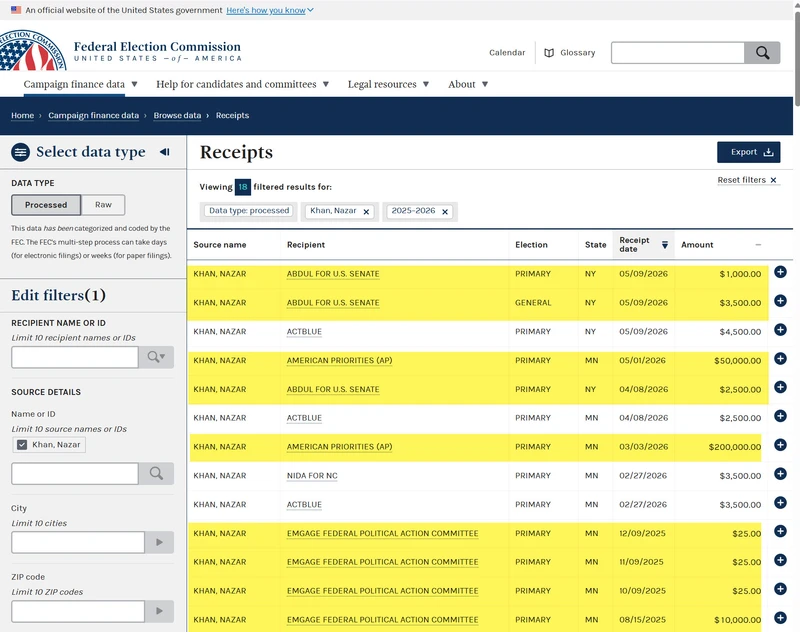The height and width of the screenshot is (632, 800).
Task: Remove the 2025-2026 filter tag
Action: click(445, 212)
